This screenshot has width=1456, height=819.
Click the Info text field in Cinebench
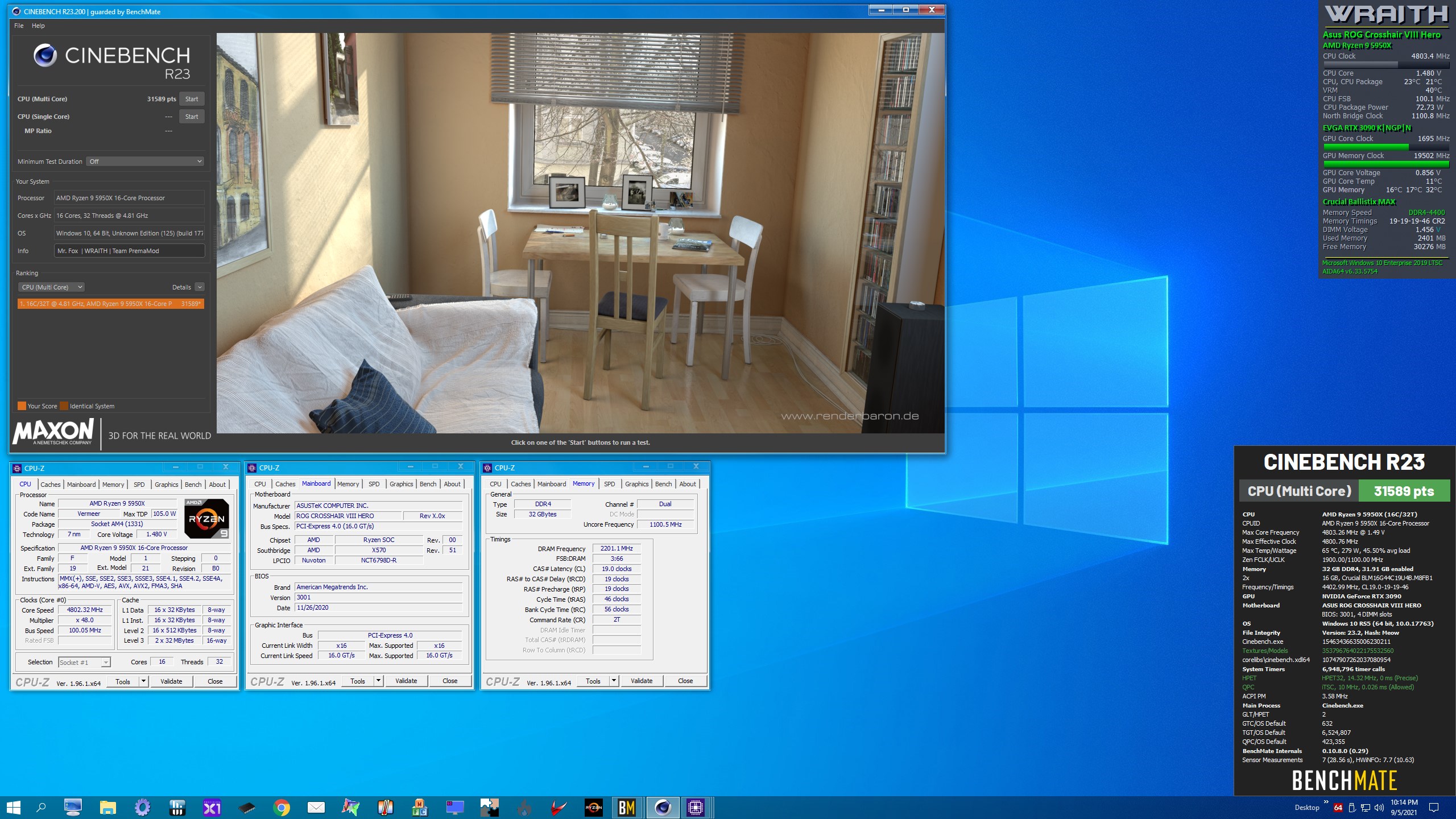(x=130, y=251)
